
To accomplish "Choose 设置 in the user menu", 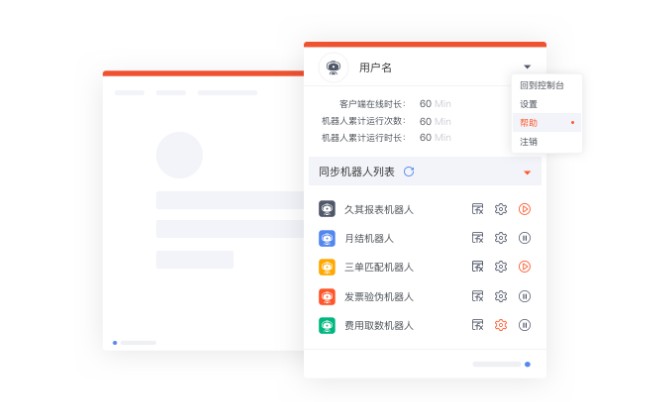I will tap(528, 104).
